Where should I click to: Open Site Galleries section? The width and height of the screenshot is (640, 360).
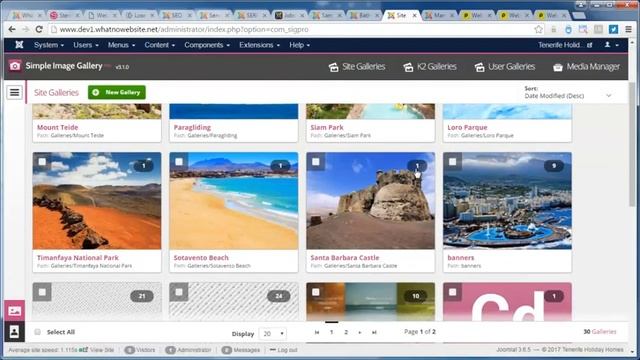(x=357, y=67)
